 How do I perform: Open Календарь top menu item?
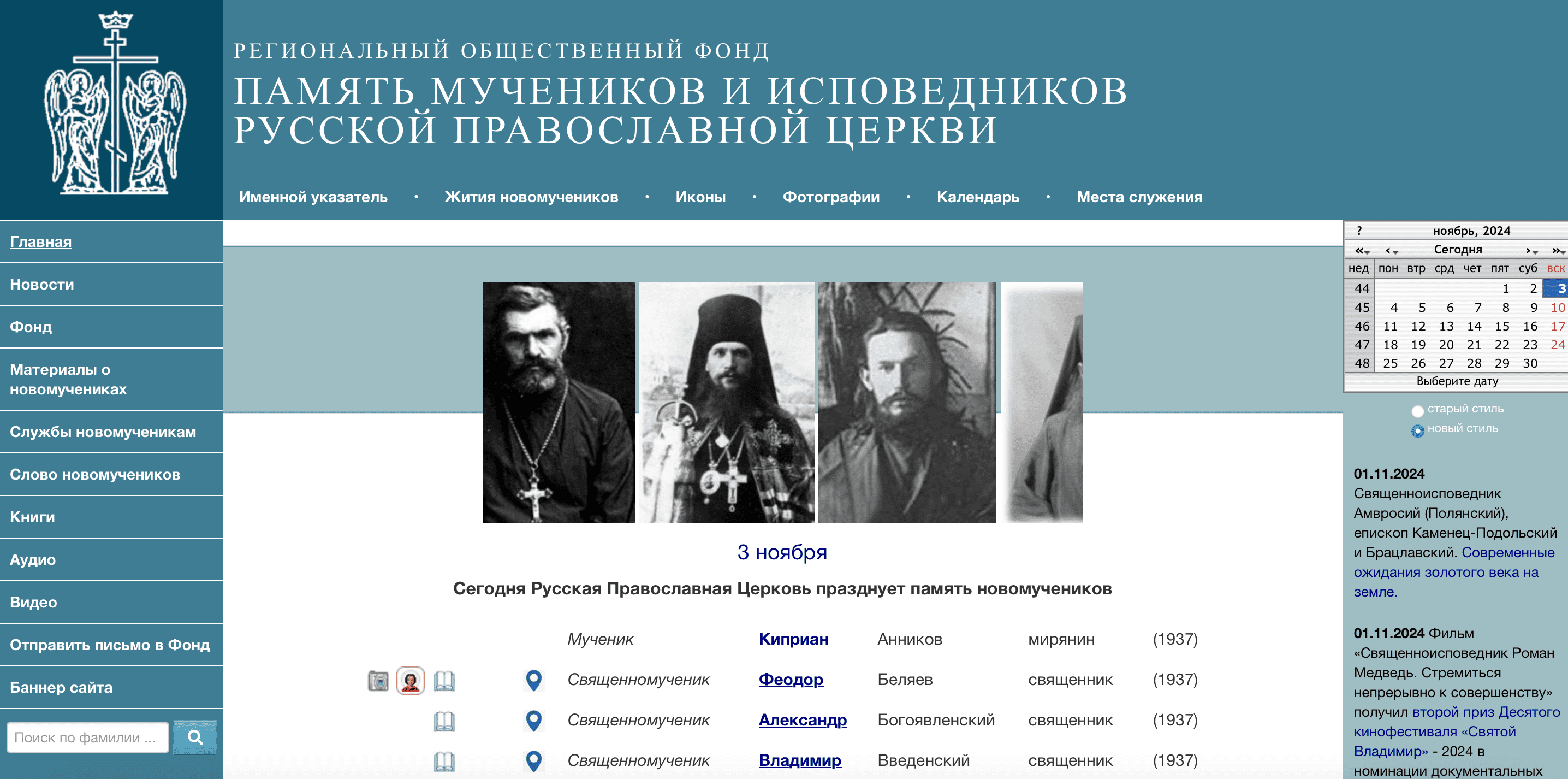tap(978, 197)
